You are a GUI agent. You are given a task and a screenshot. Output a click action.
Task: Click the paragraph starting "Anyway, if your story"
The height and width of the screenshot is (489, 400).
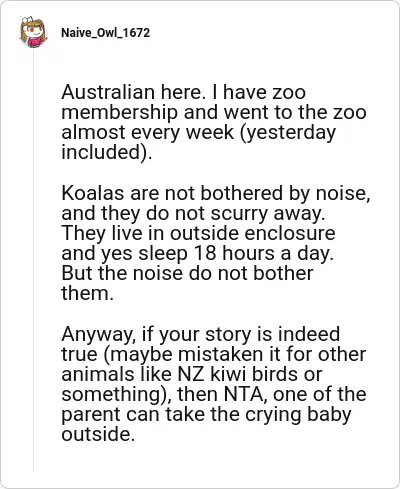pyautogui.click(x=214, y=384)
